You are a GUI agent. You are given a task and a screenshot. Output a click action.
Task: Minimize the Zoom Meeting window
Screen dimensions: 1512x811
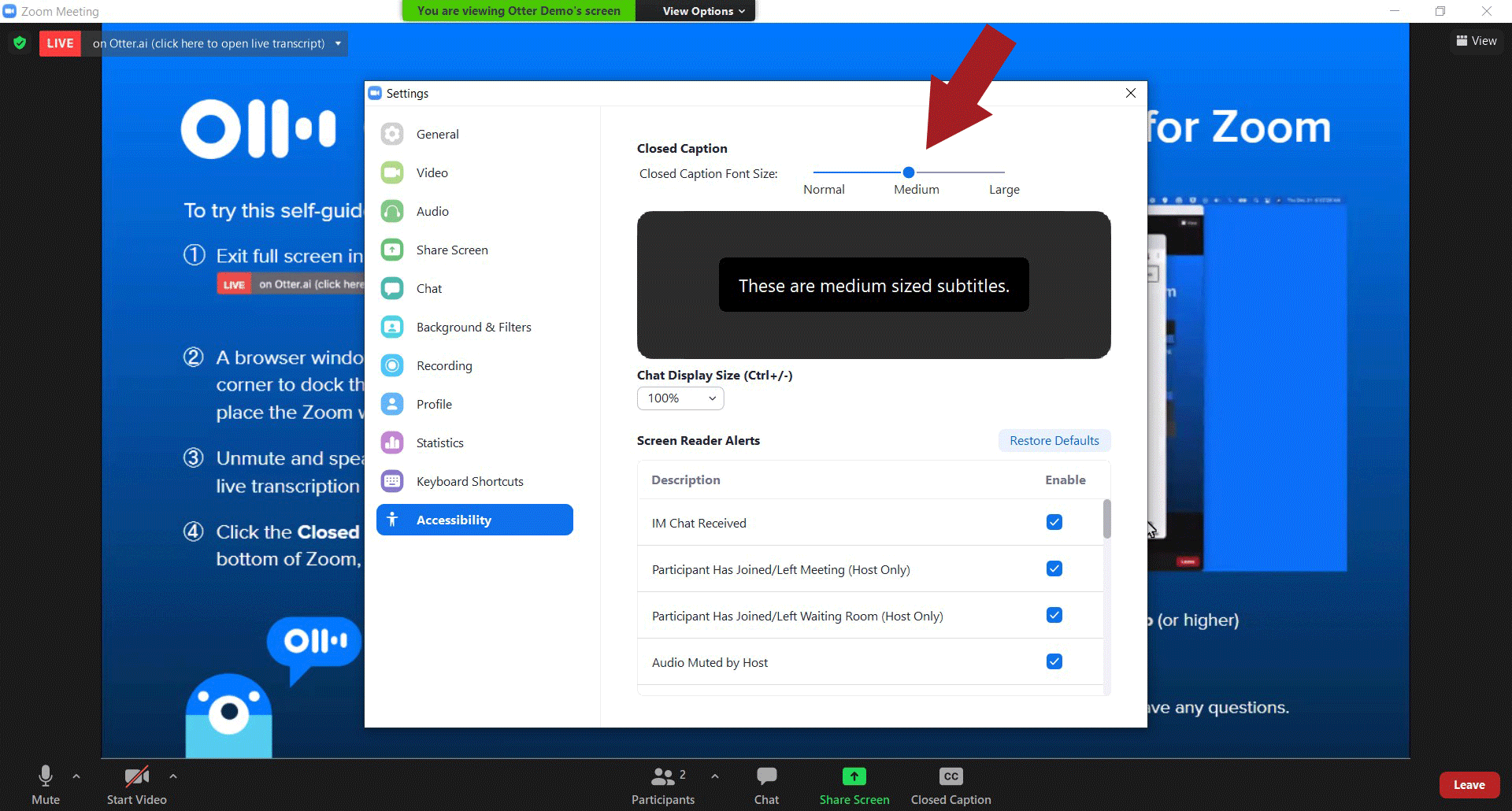[1395, 11]
